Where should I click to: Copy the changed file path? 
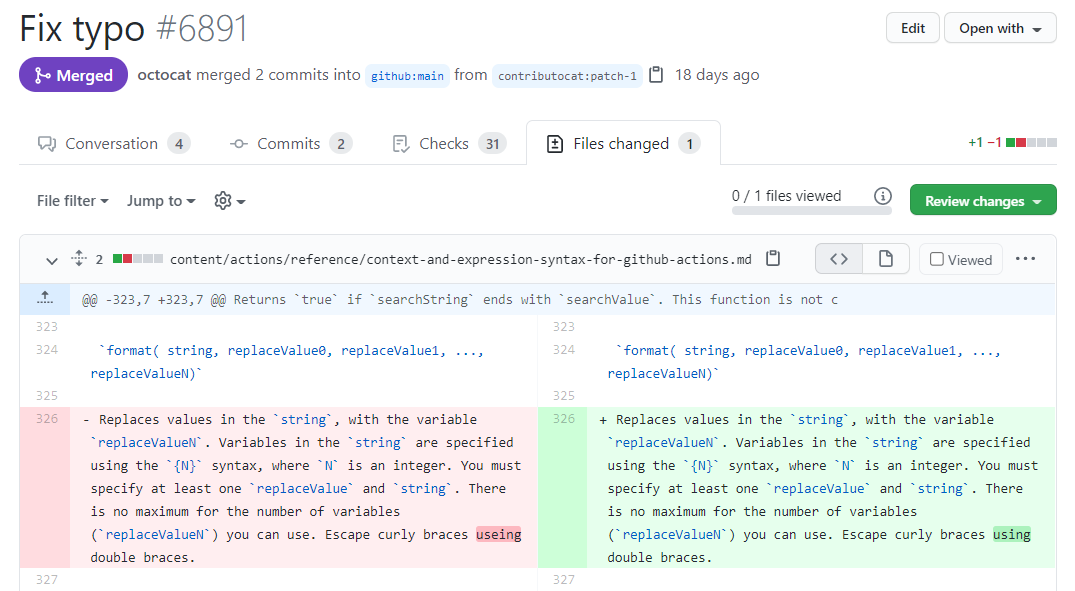772,258
